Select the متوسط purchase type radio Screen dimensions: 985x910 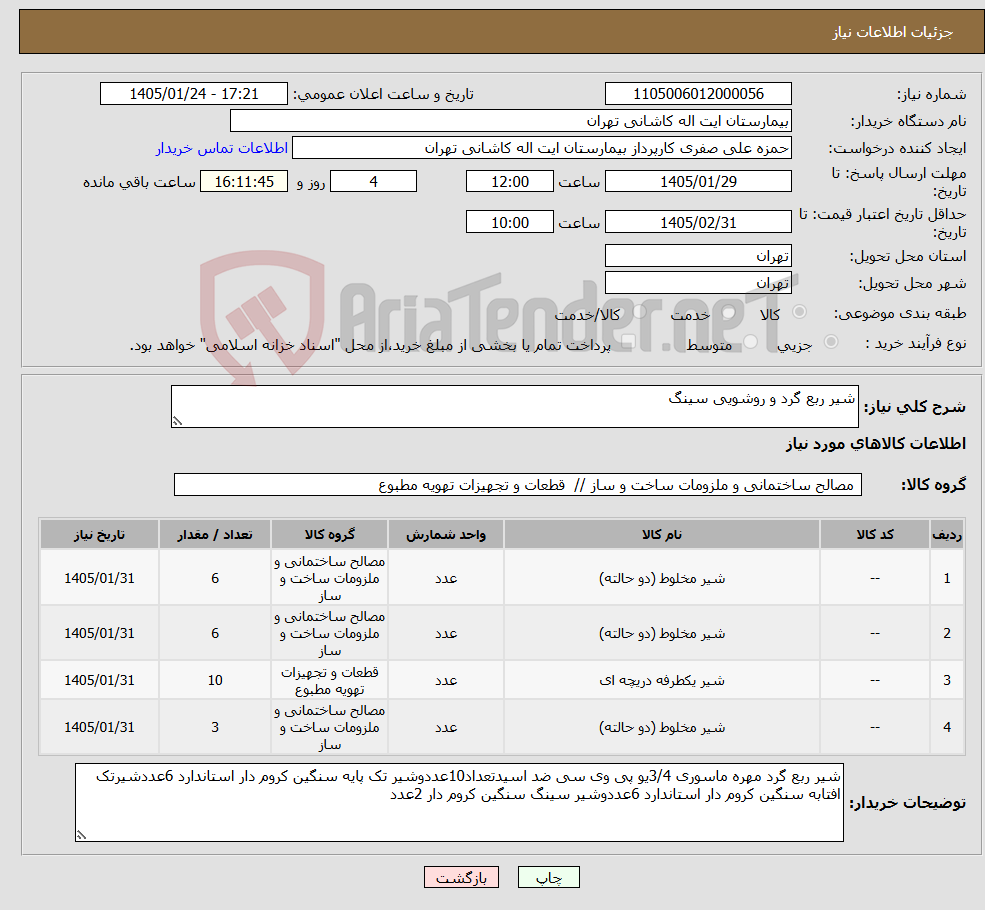751,342
